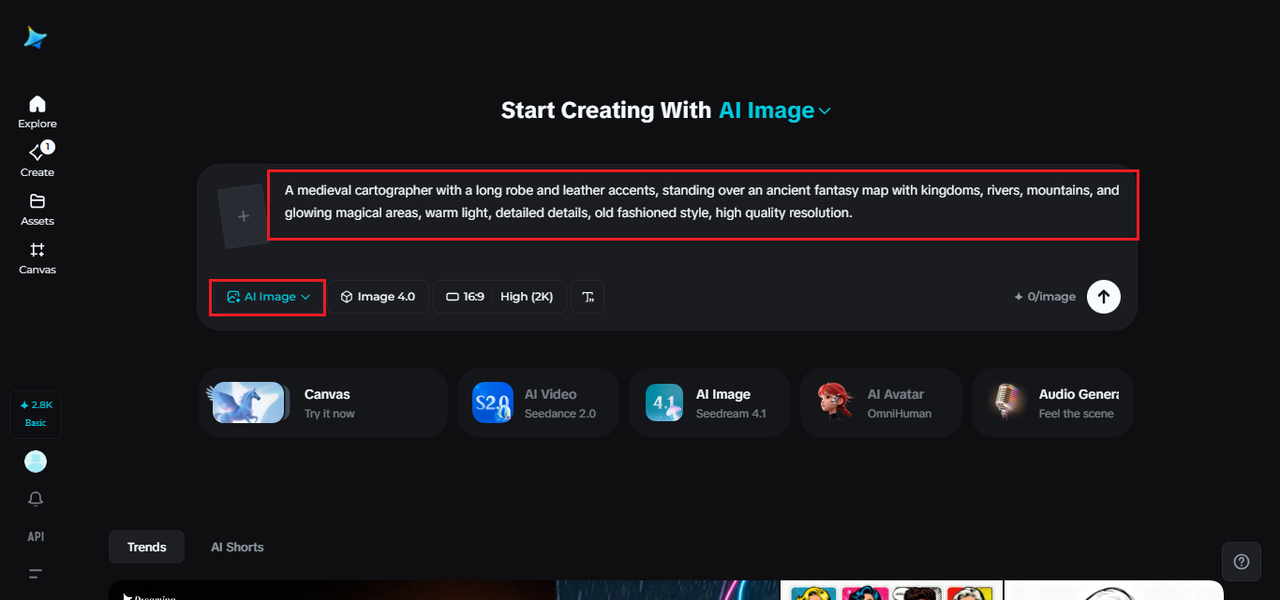The width and height of the screenshot is (1280, 600).
Task: Expand the AI Image heading chevron
Action: pos(825,111)
